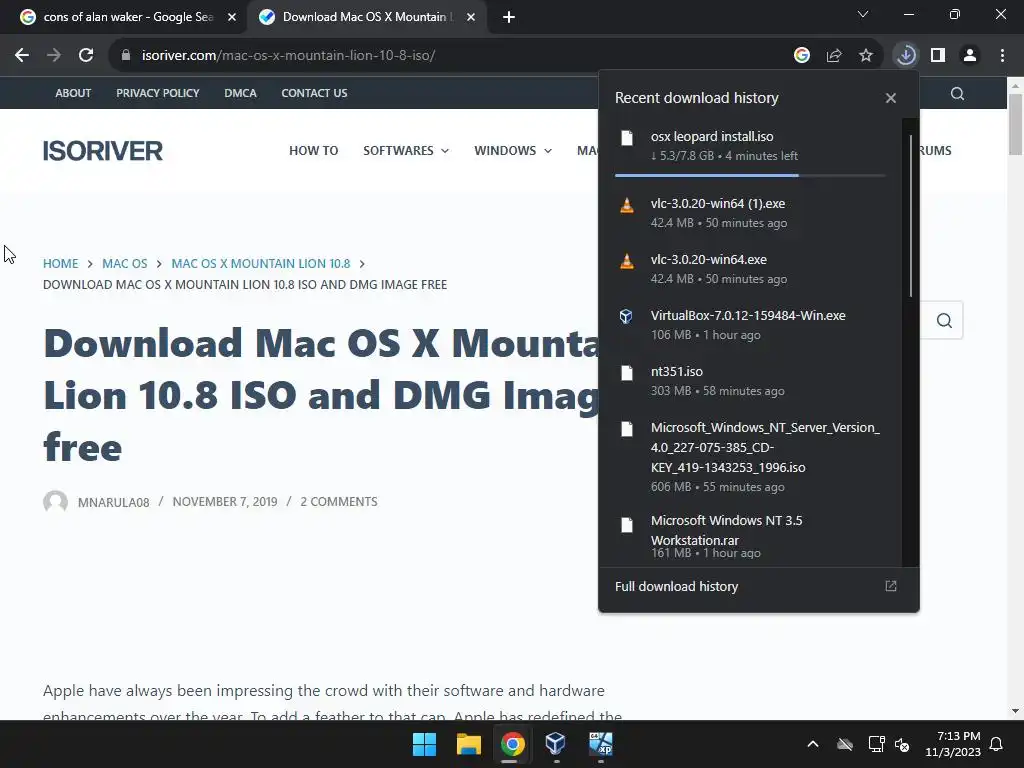This screenshot has height=768, width=1024.
Task: Click the author avatar image
Action: [56, 502]
